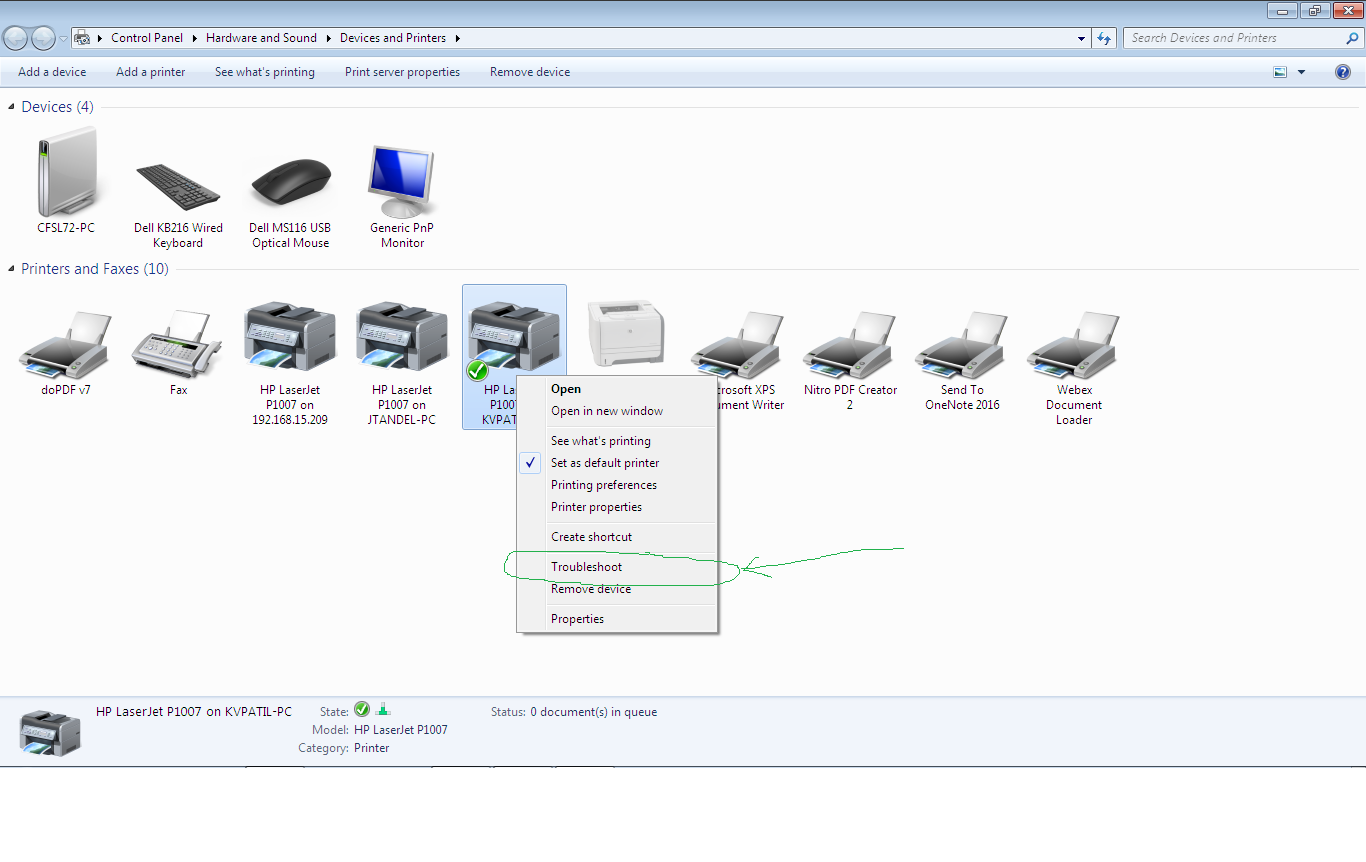Open the view options dropdown arrow
1366x862 pixels.
(1301, 72)
